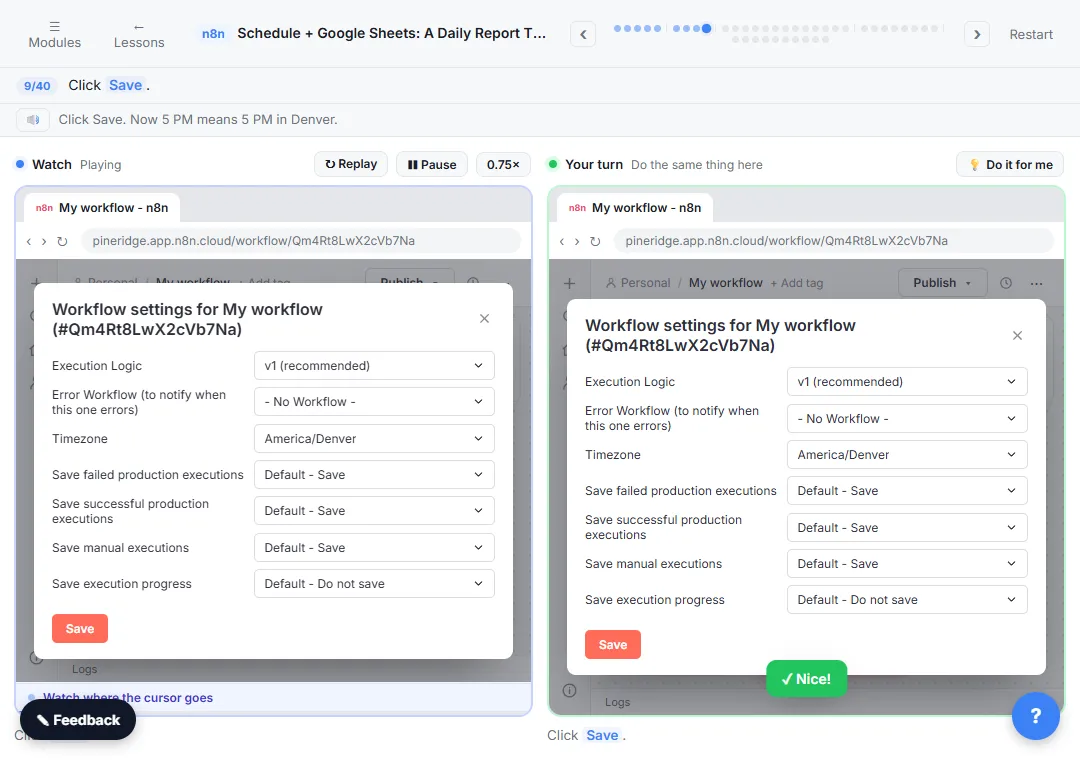Click Save in the Your turn dialog
Image resolution: width=1080 pixels, height=760 pixels.
(613, 644)
